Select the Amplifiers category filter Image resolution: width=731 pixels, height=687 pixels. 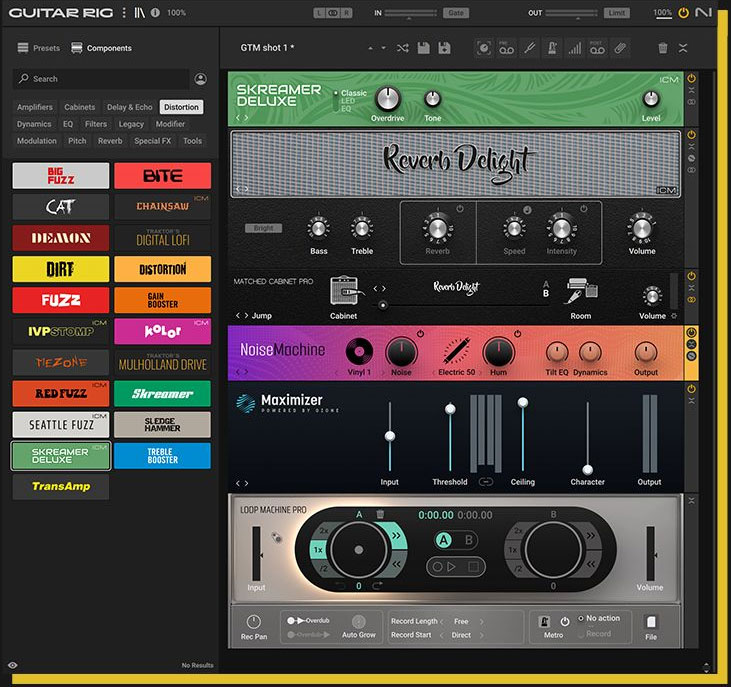coord(34,107)
